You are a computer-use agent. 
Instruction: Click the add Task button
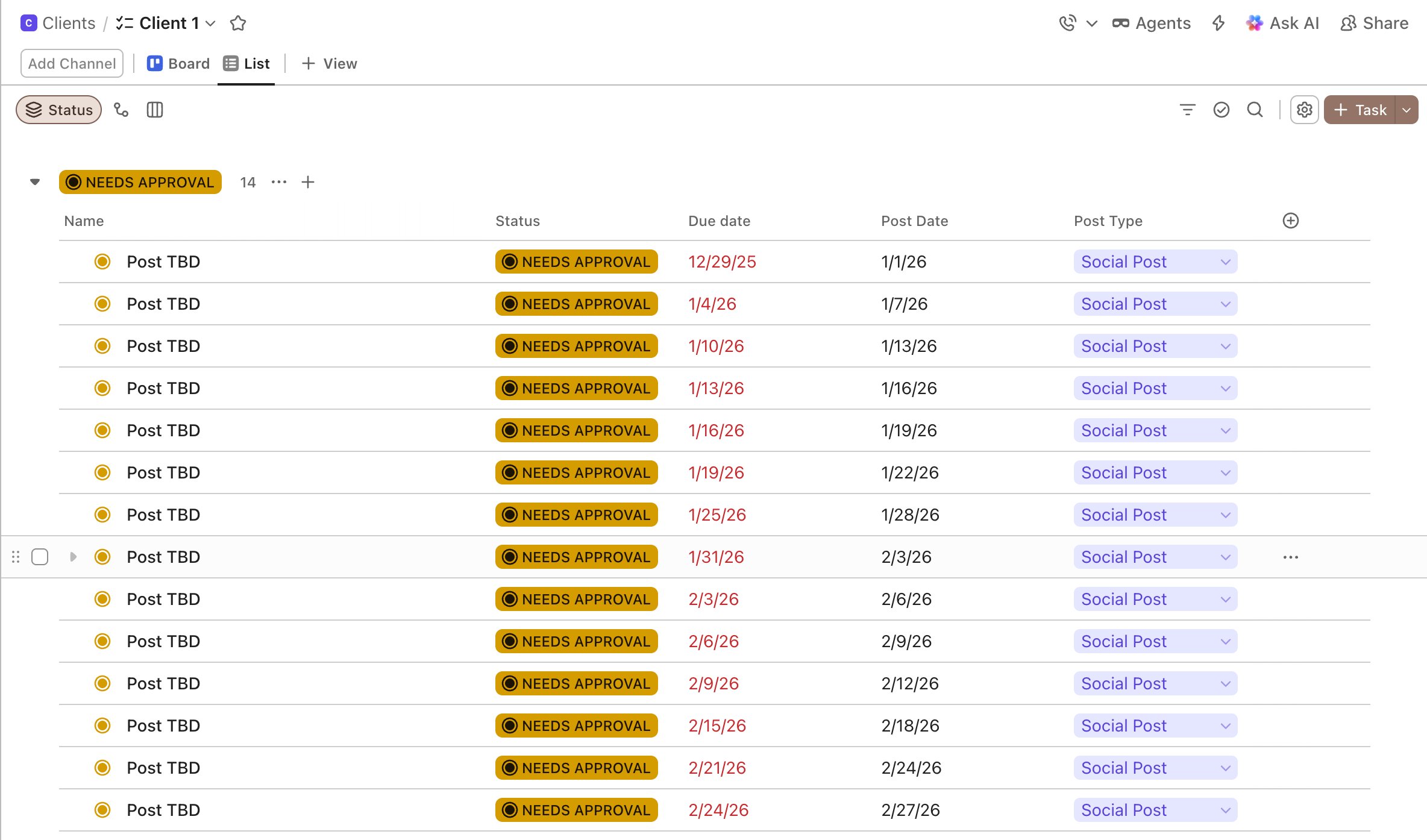coord(1360,110)
